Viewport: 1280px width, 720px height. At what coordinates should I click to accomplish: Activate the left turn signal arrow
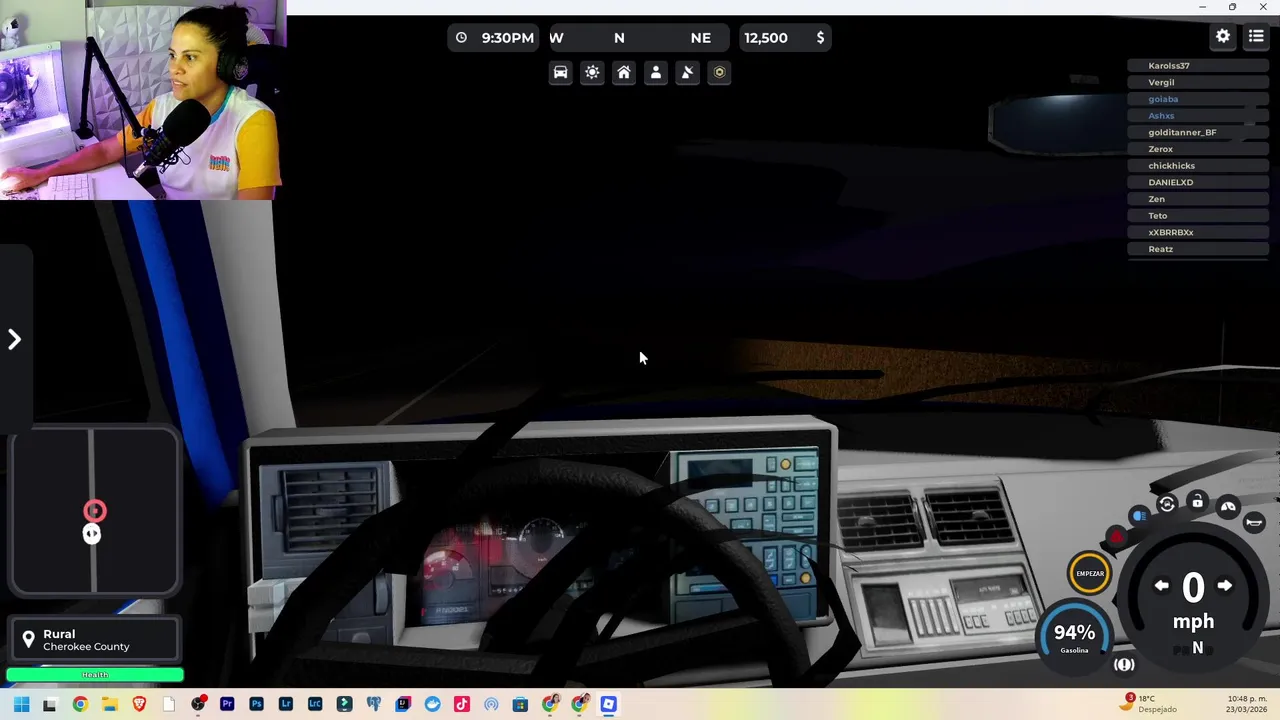(1162, 586)
